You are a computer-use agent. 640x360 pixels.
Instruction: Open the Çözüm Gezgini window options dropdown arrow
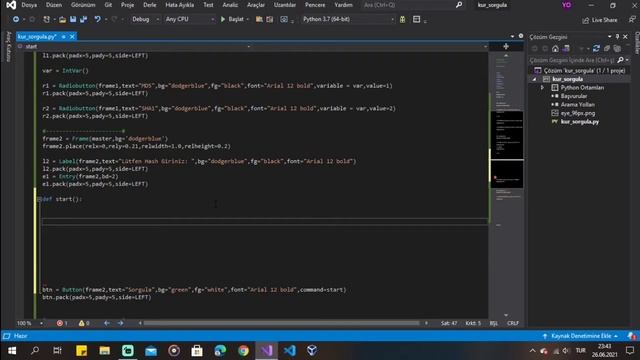[x=609, y=37]
